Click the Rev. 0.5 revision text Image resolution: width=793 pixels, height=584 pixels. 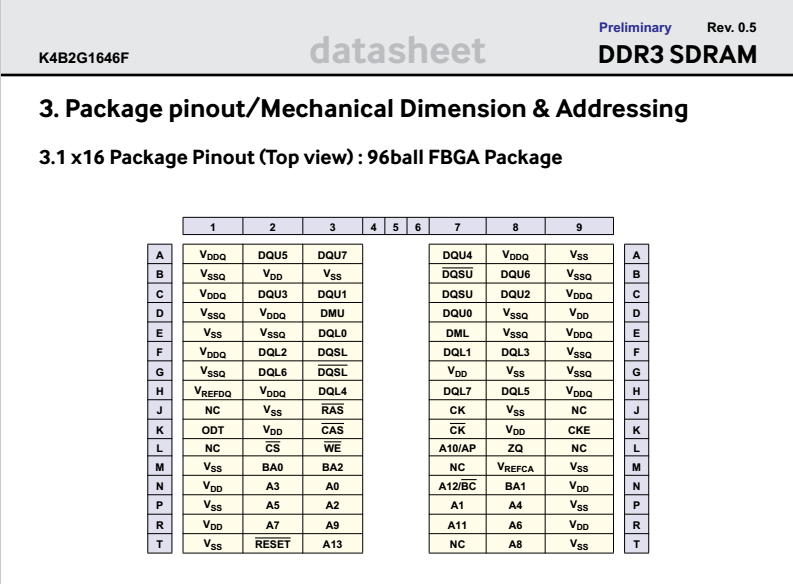[x=731, y=27]
